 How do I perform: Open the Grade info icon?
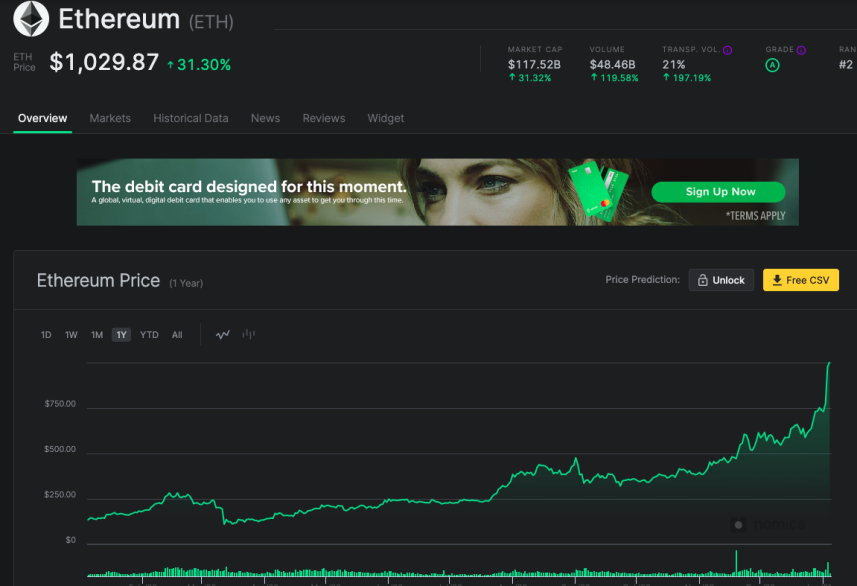point(801,50)
